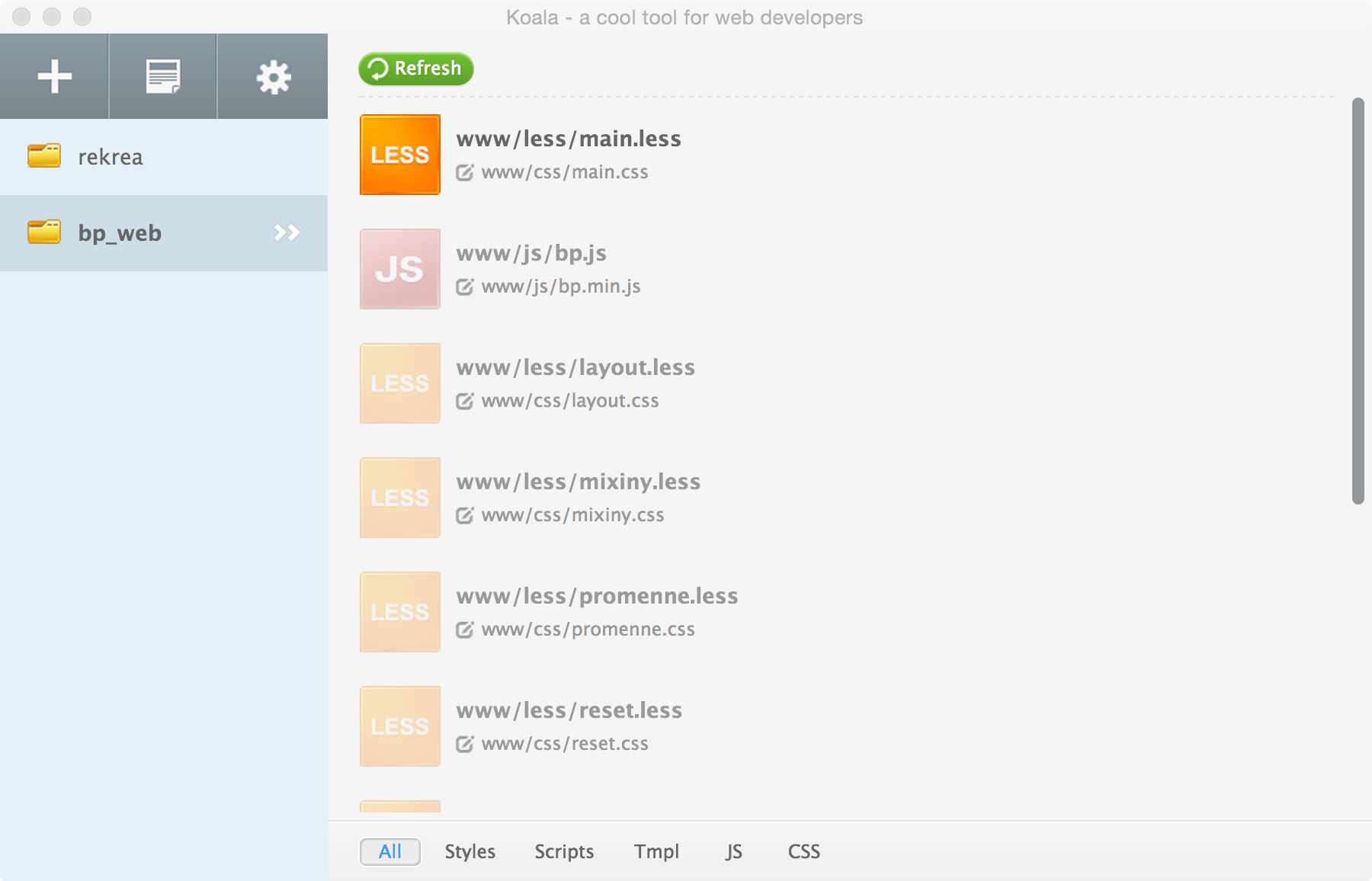This screenshot has height=881, width=1372.
Task: Show only Scripts files
Action: coord(563,851)
